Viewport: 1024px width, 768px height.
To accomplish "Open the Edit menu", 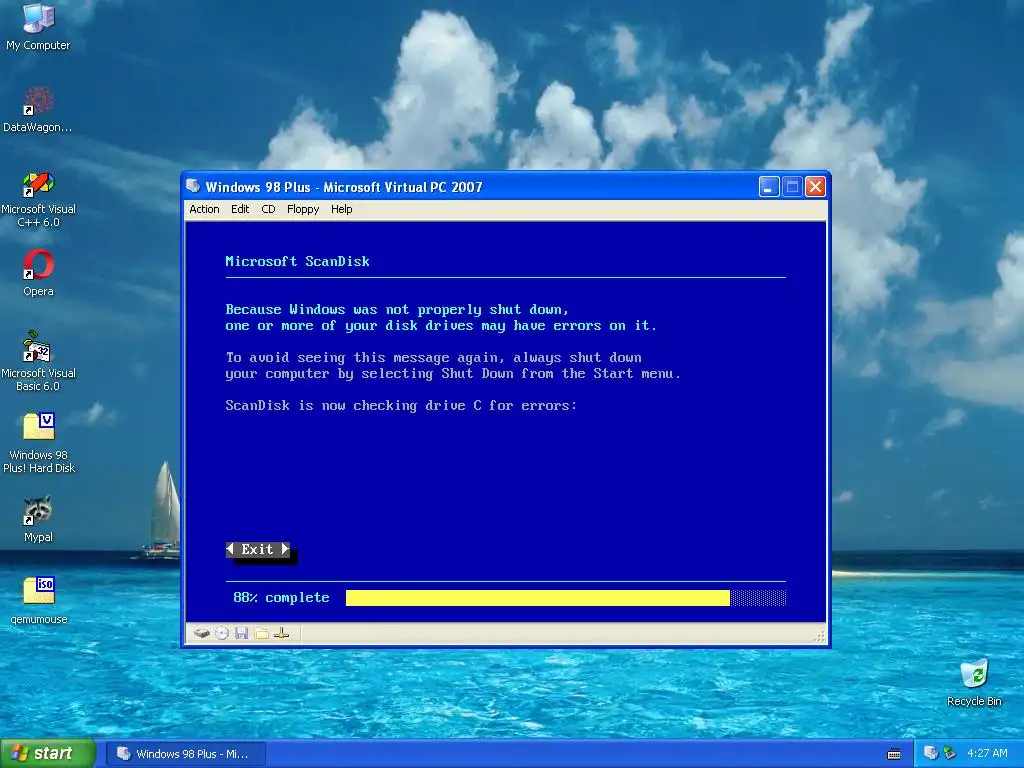I will (x=240, y=209).
